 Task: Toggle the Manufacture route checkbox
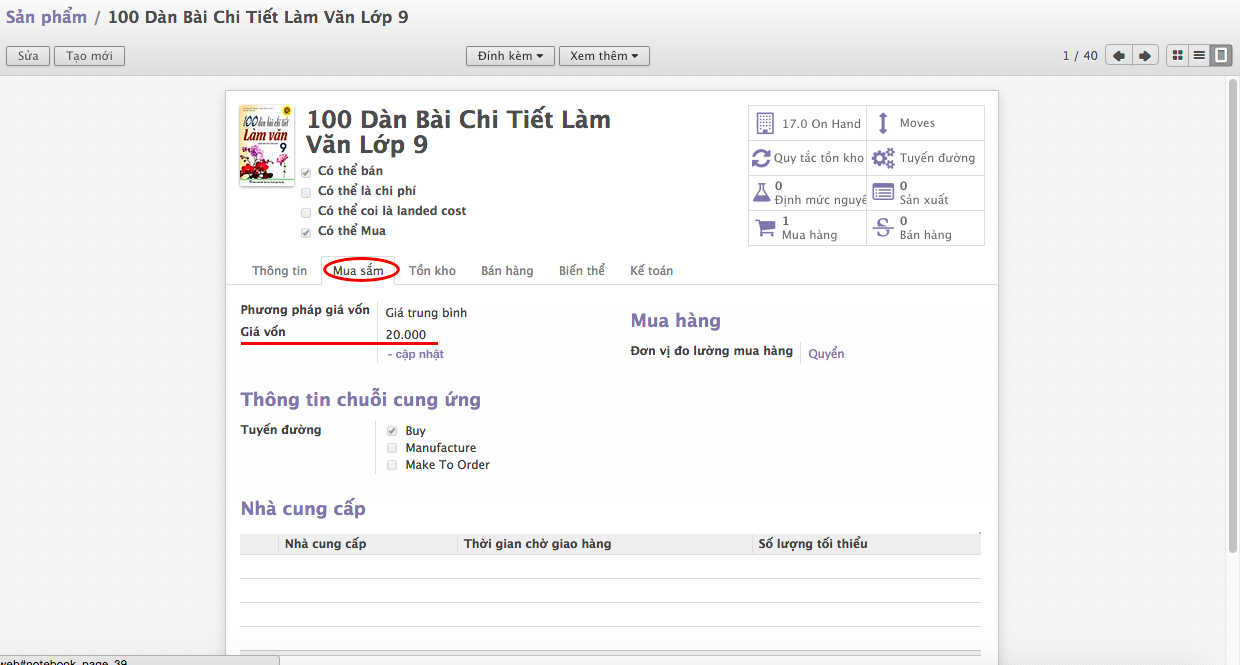tap(392, 448)
